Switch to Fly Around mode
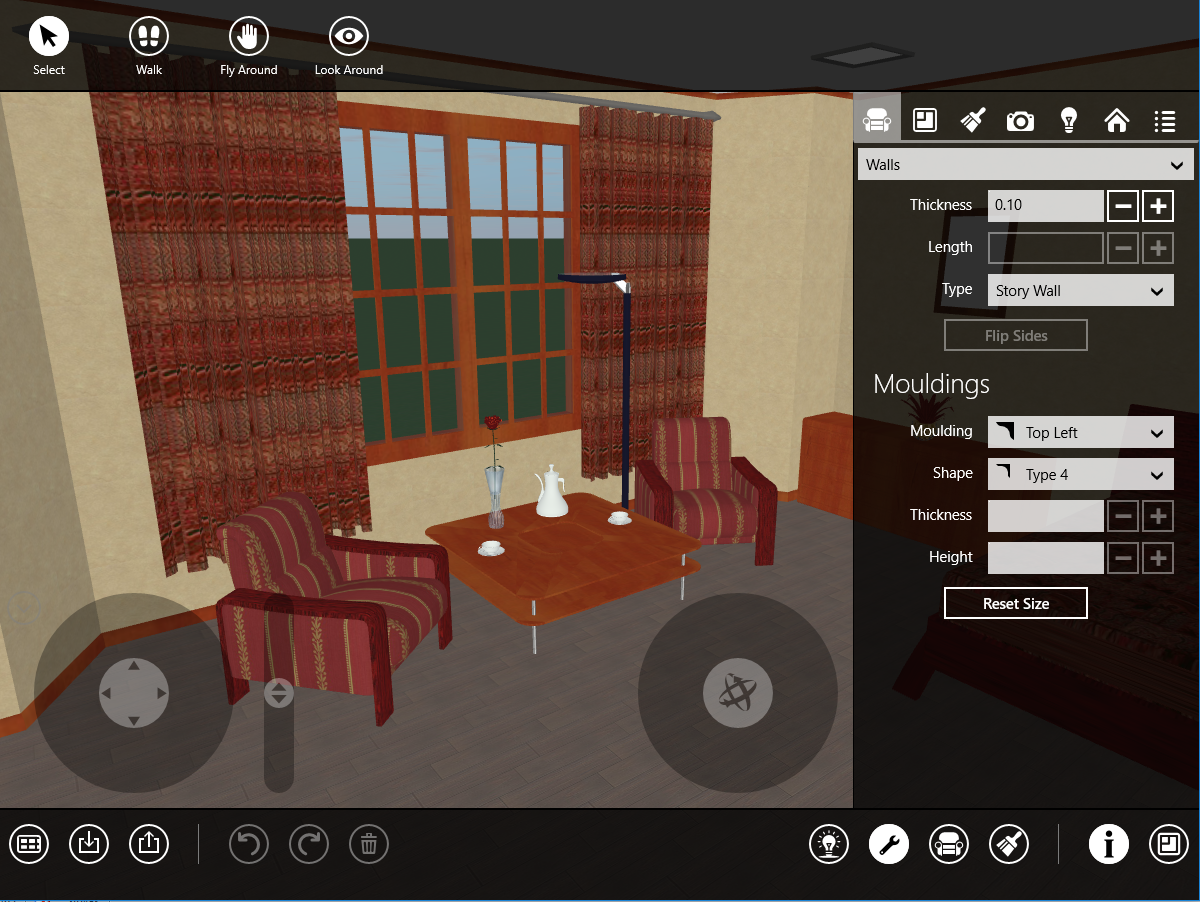1200x902 pixels. click(249, 38)
